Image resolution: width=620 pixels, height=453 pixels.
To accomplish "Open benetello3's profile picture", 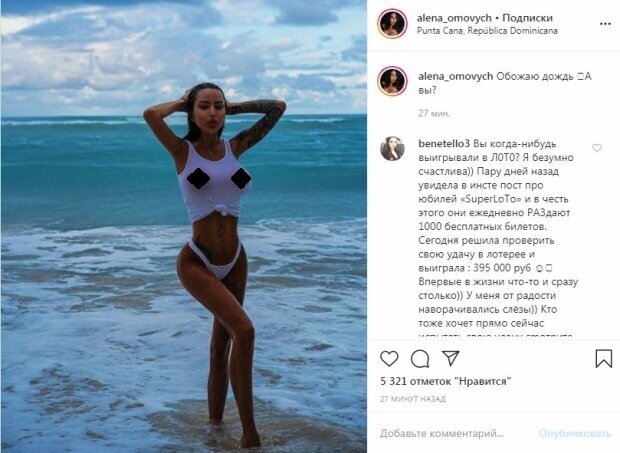I will pos(392,149).
